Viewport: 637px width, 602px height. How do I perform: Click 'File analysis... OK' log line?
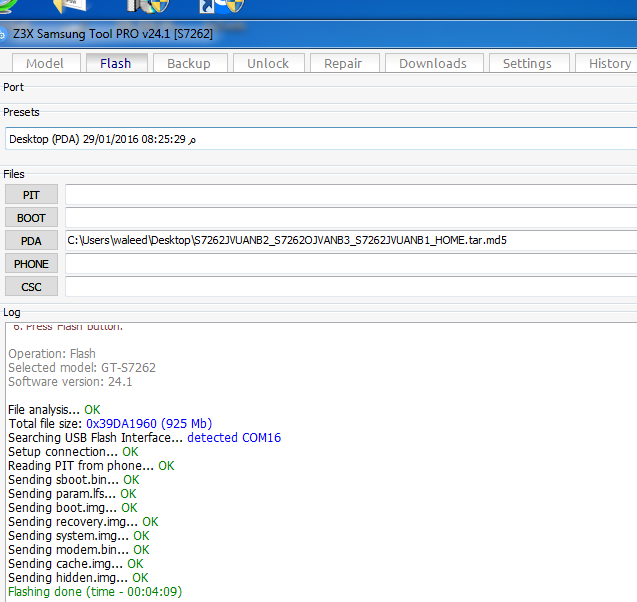pos(54,409)
